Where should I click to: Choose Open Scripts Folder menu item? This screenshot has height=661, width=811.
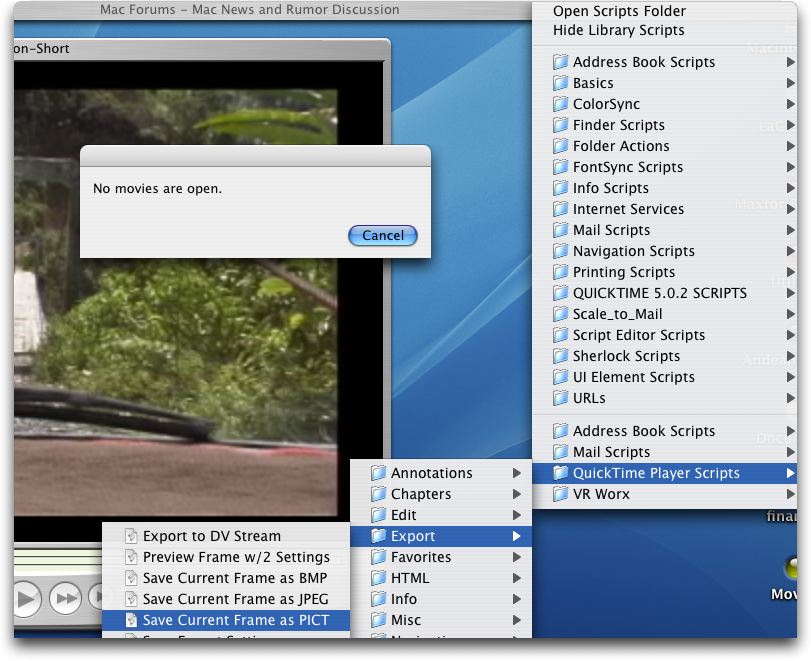tap(619, 11)
